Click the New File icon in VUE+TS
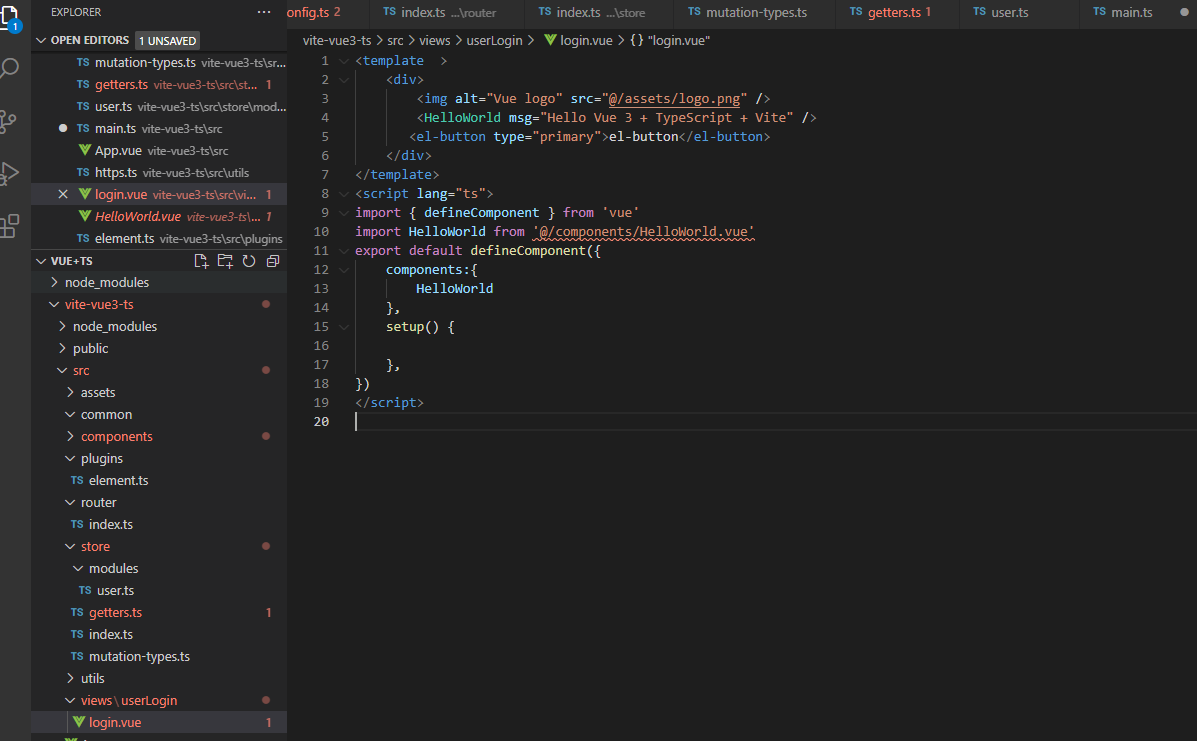1197x741 pixels. pos(201,261)
